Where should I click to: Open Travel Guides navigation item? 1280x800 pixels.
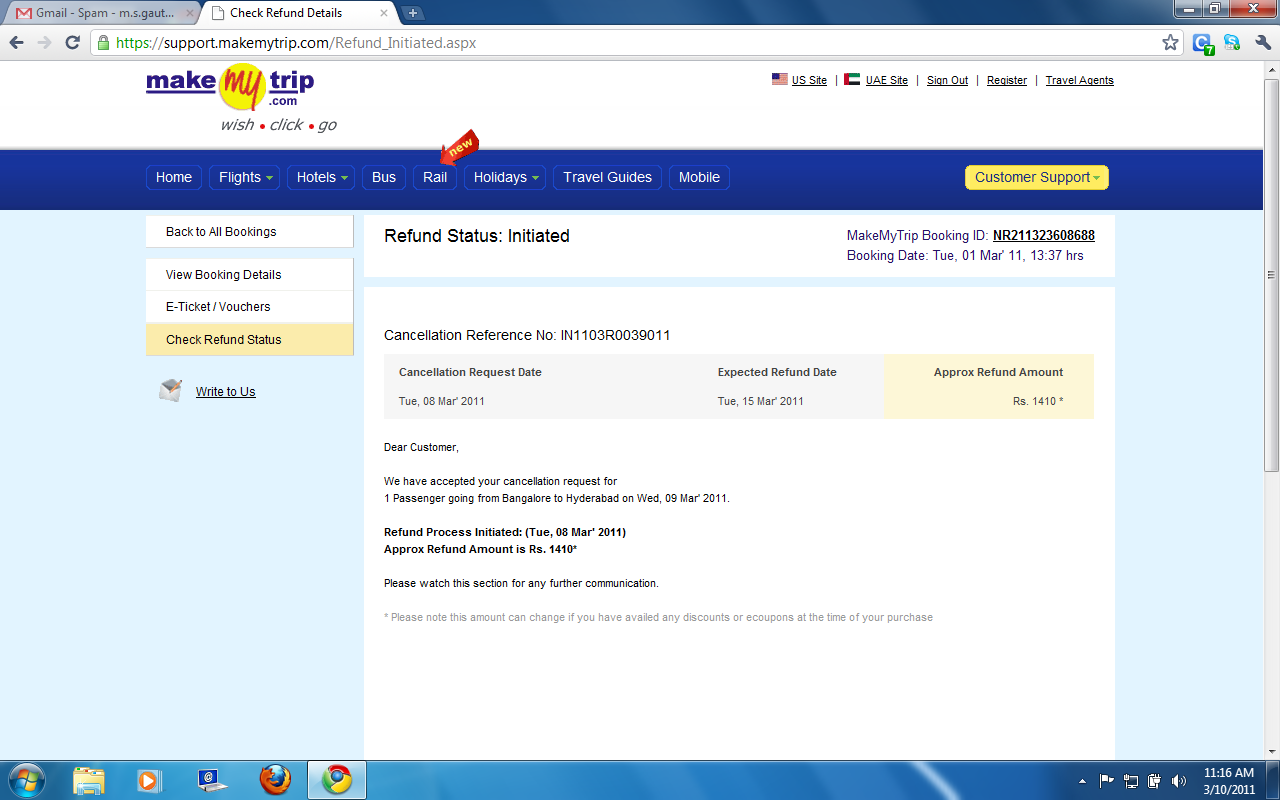[x=607, y=177]
